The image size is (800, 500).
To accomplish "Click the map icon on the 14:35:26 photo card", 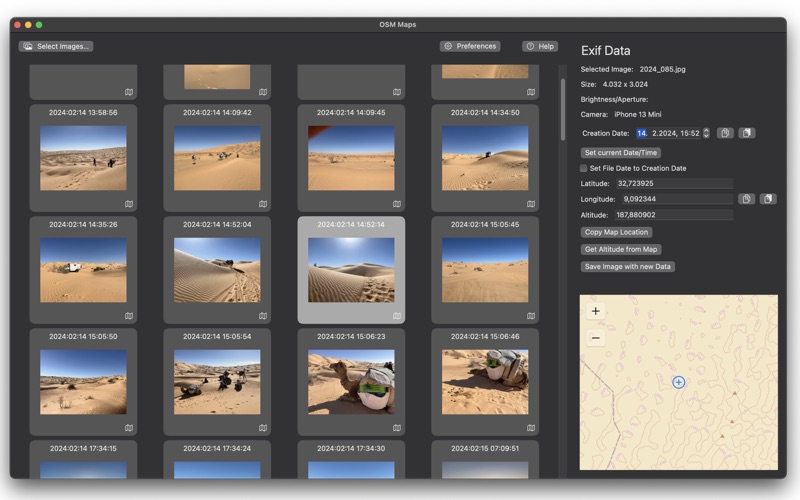I will click(129, 316).
